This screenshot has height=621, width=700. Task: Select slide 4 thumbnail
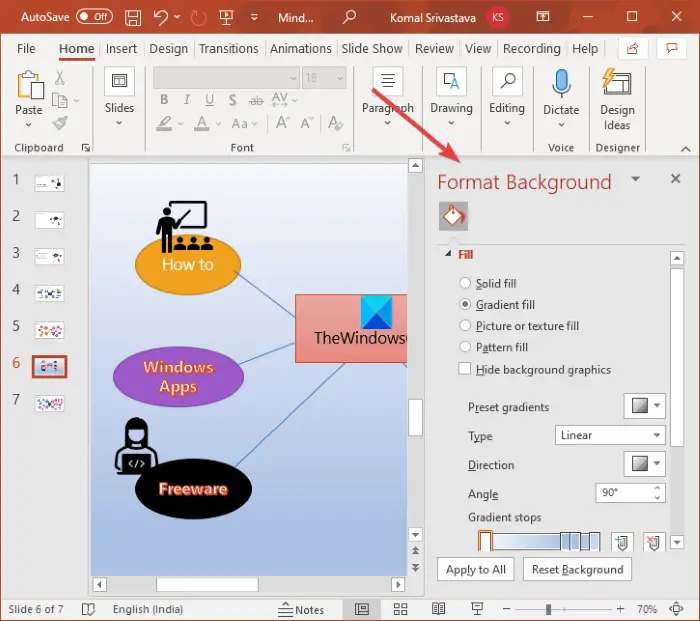(50, 293)
